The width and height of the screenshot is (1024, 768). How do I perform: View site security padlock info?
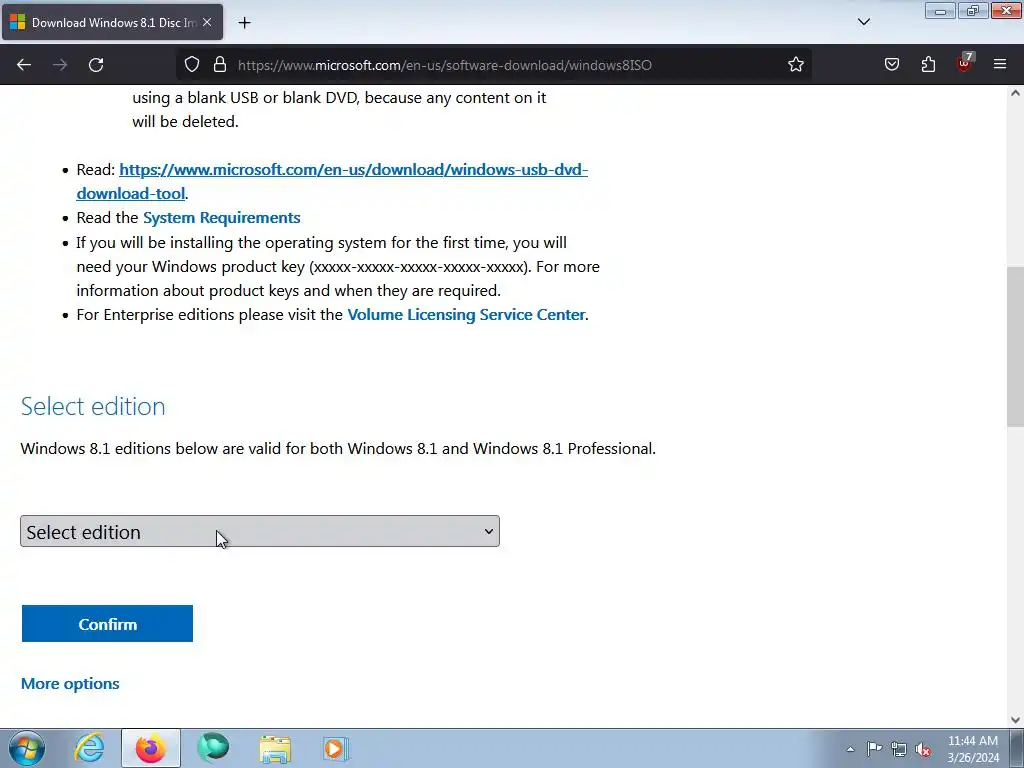[x=220, y=64]
